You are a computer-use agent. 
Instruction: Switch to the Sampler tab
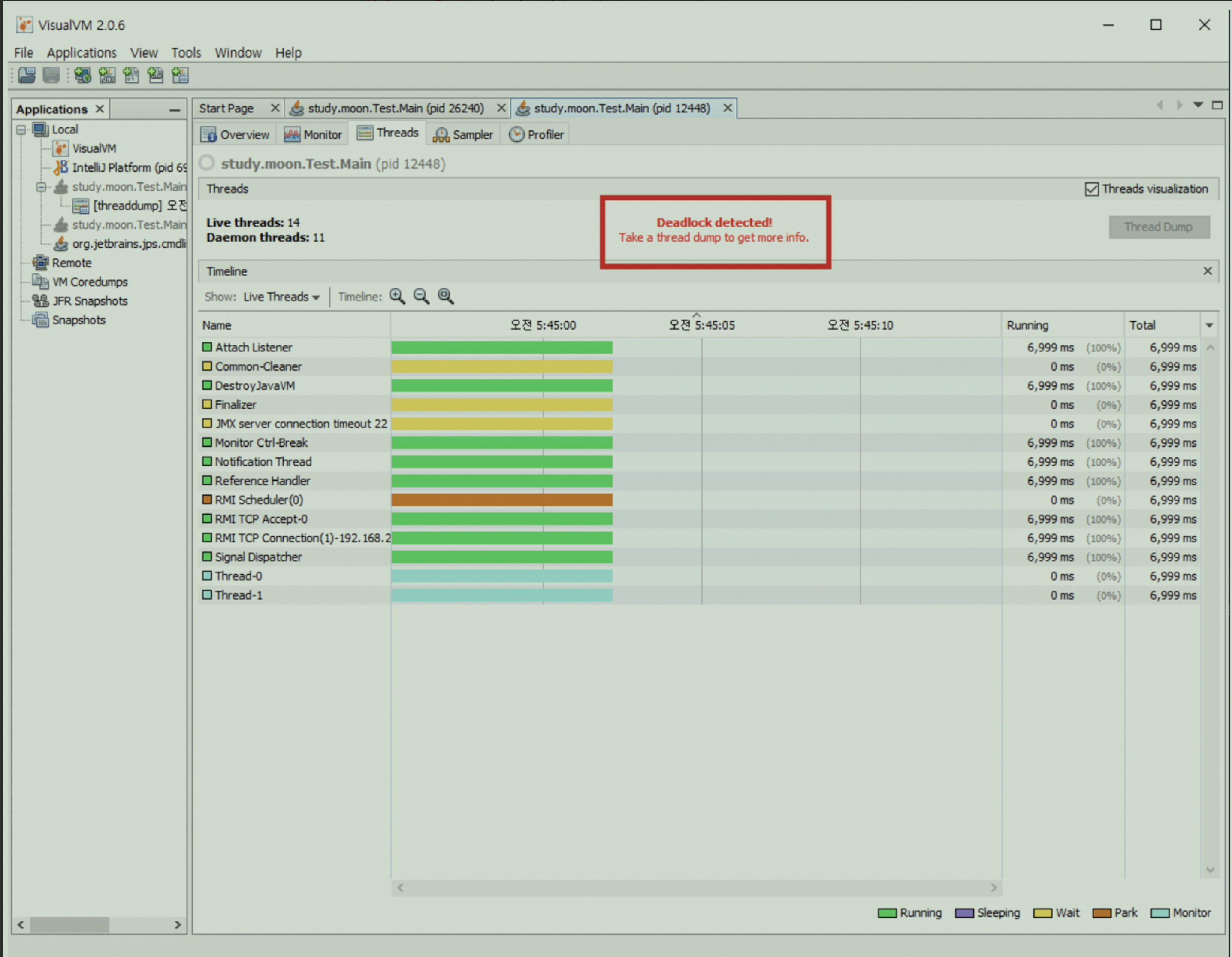click(464, 134)
